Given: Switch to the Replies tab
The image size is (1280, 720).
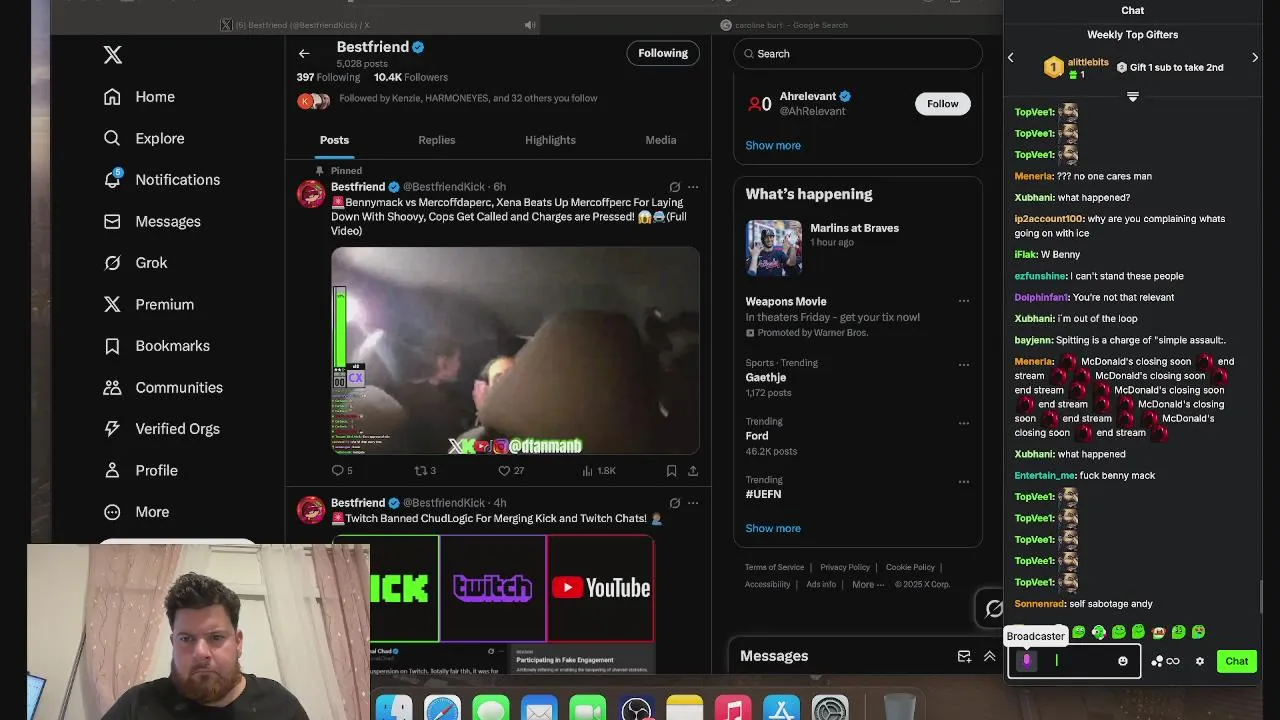Looking at the screenshot, I should click(x=437, y=140).
